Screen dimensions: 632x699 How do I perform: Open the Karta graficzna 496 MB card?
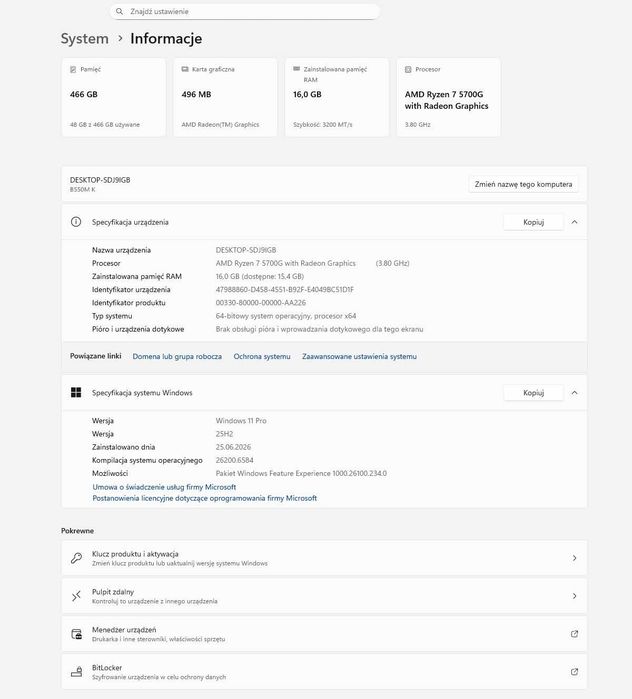225,97
